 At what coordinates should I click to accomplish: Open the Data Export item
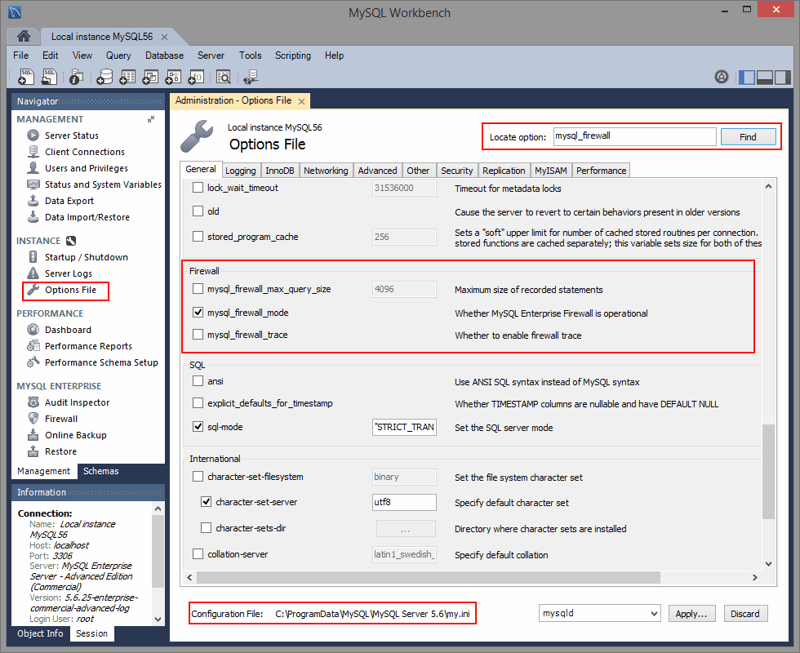[69, 200]
